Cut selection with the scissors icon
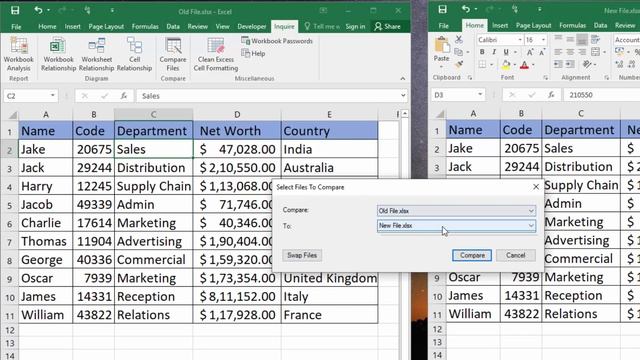 click(x=459, y=40)
